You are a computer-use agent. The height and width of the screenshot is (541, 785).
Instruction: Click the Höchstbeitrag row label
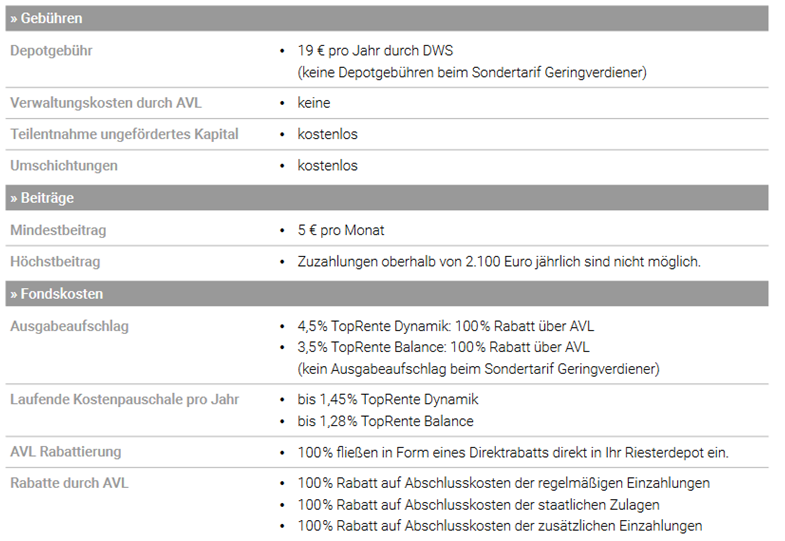coord(57,262)
